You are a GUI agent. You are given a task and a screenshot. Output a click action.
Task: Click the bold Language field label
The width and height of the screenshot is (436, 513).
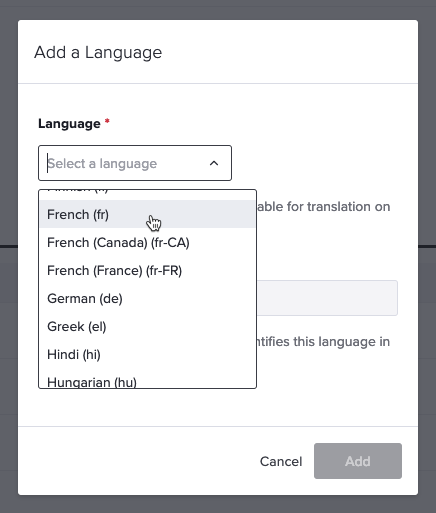tap(69, 124)
